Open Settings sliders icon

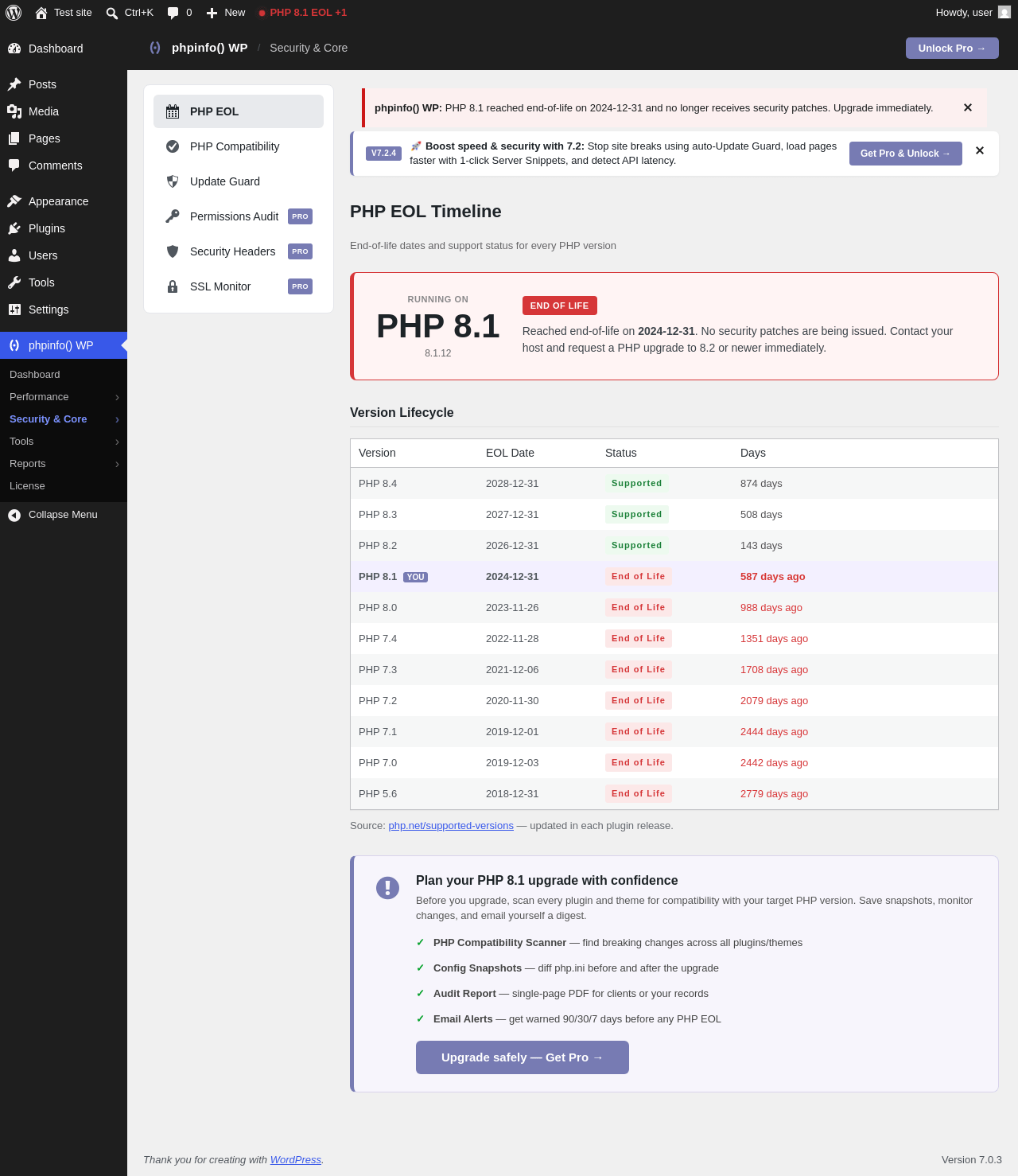coord(14,310)
